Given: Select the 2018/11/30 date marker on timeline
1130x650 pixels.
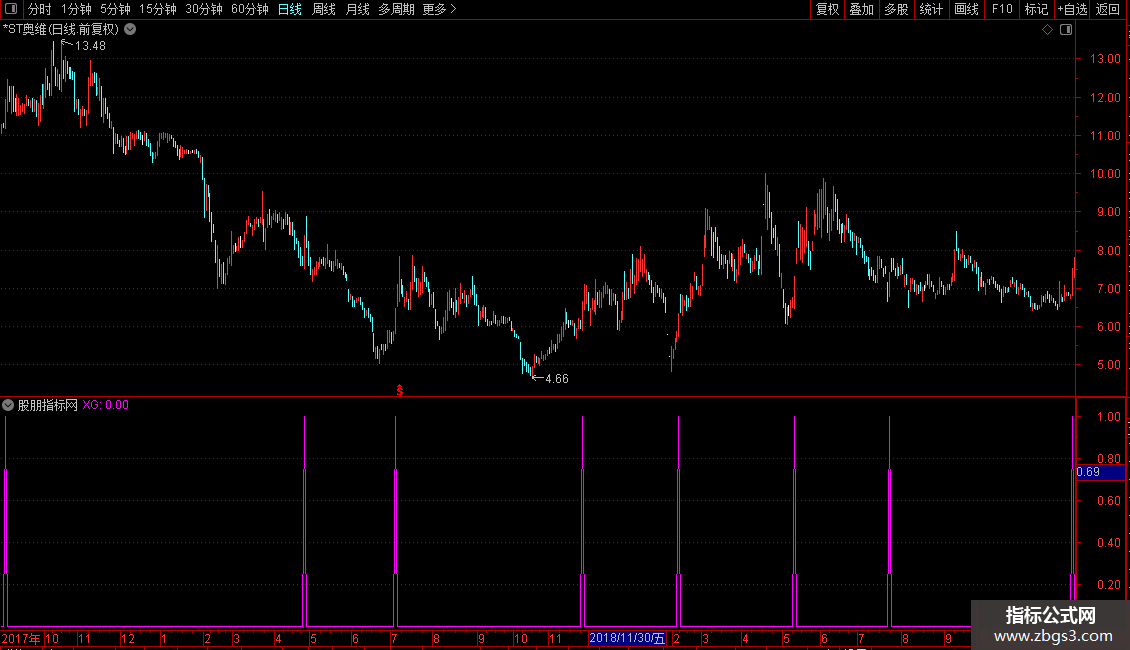Looking at the screenshot, I should coord(627,638).
